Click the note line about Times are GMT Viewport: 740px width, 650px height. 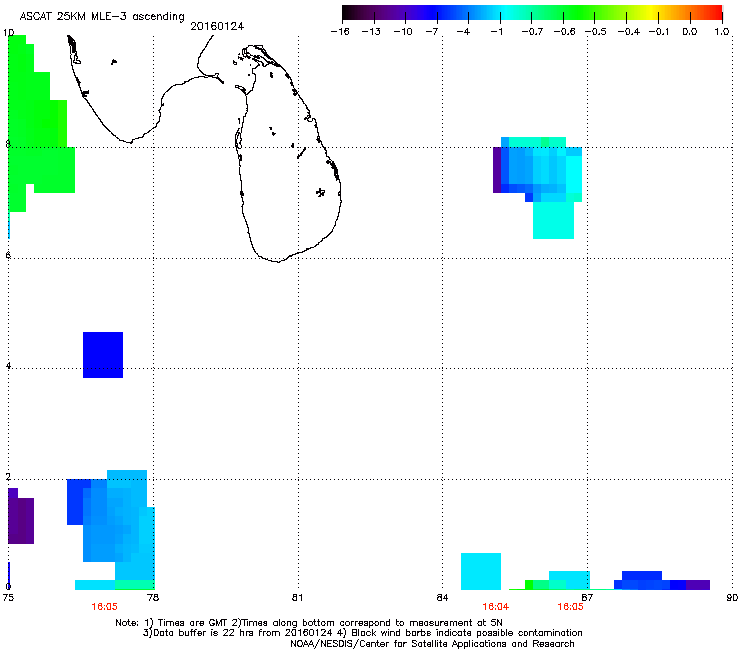[x=309, y=623]
